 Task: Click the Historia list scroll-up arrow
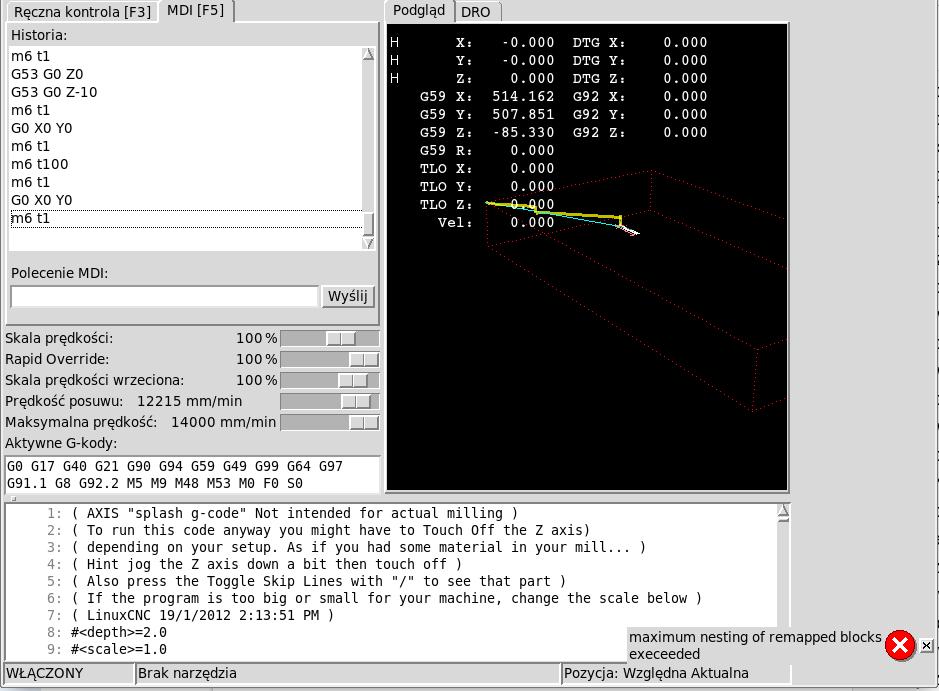coord(368,54)
